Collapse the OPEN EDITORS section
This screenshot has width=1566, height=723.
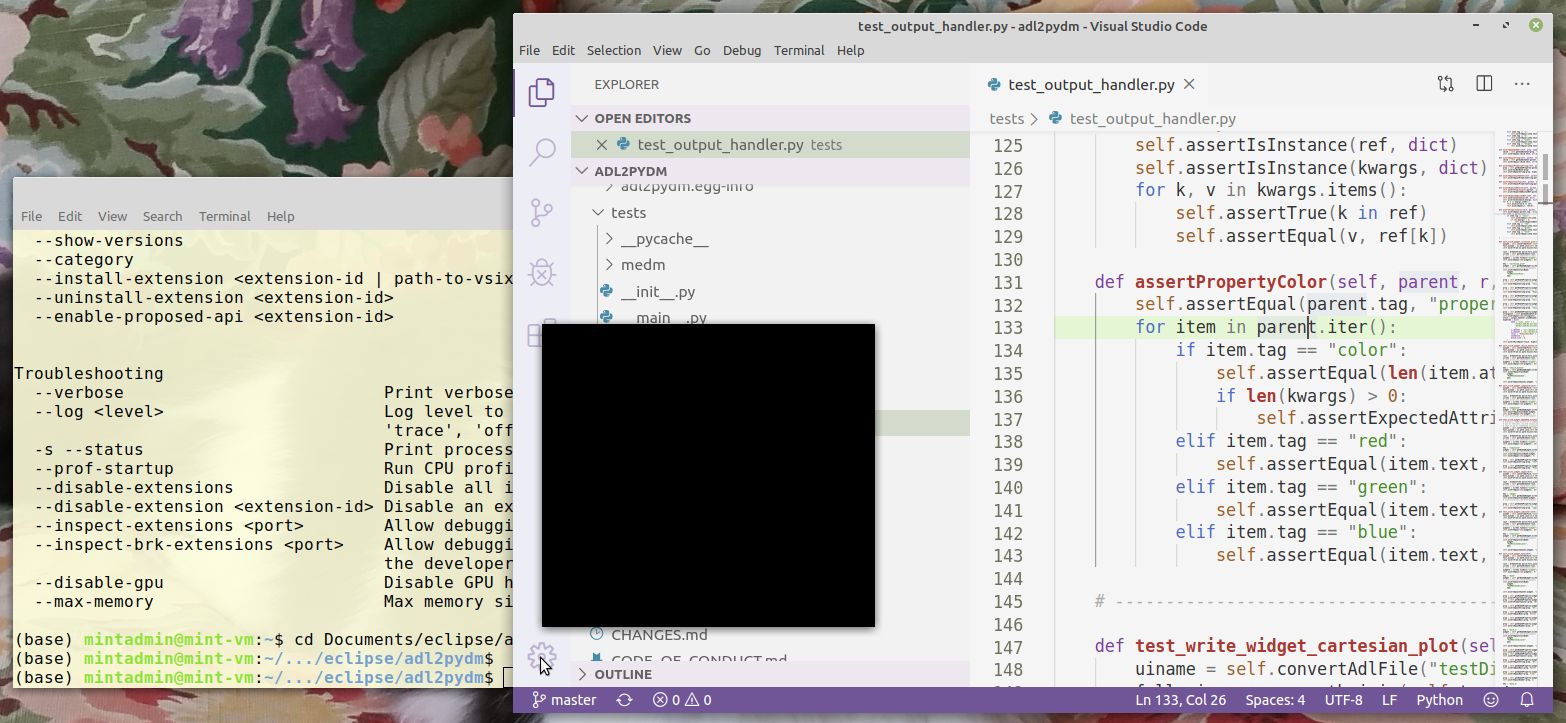(770, 118)
